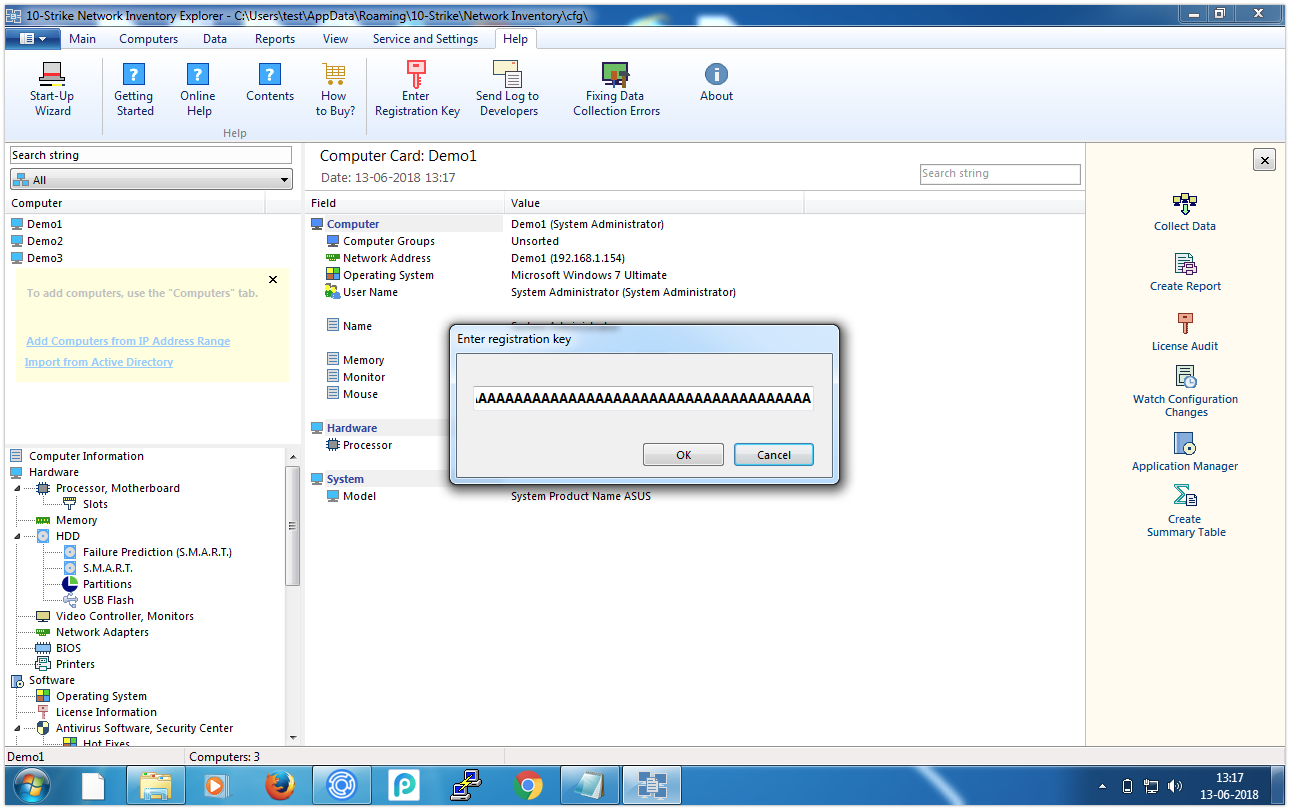1290x810 pixels.
Task: Click Create Summary Table
Action: point(1185,511)
